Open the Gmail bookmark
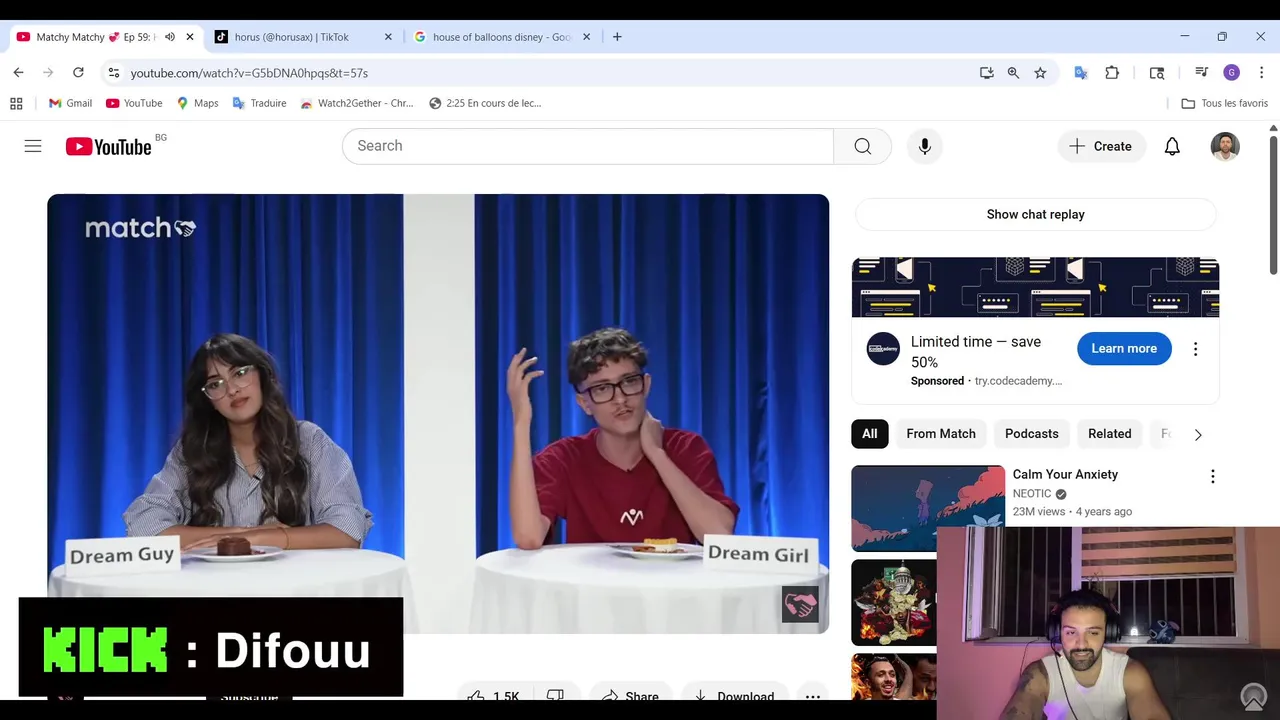 (70, 103)
